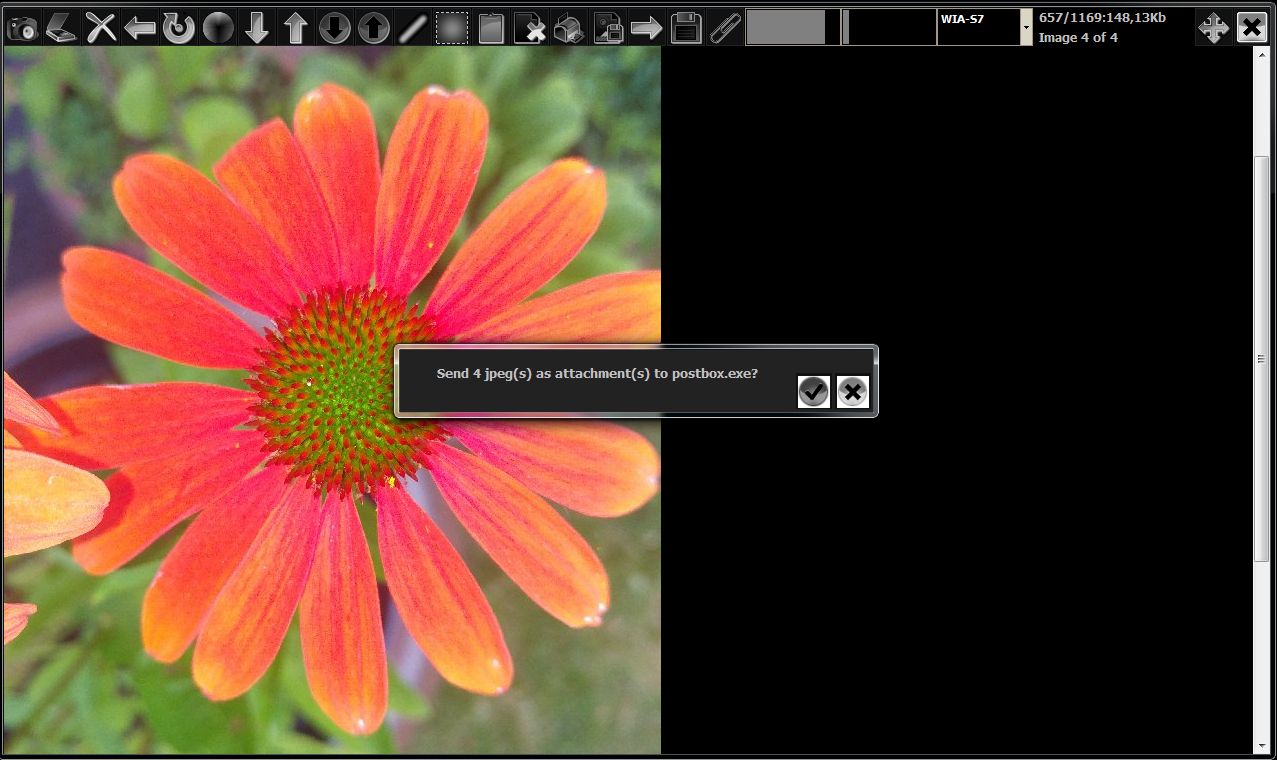Image resolution: width=1277 pixels, height=760 pixels.
Task: Open the WIA-S7 scanner source dropdown
Action: tap(1026, 27)
